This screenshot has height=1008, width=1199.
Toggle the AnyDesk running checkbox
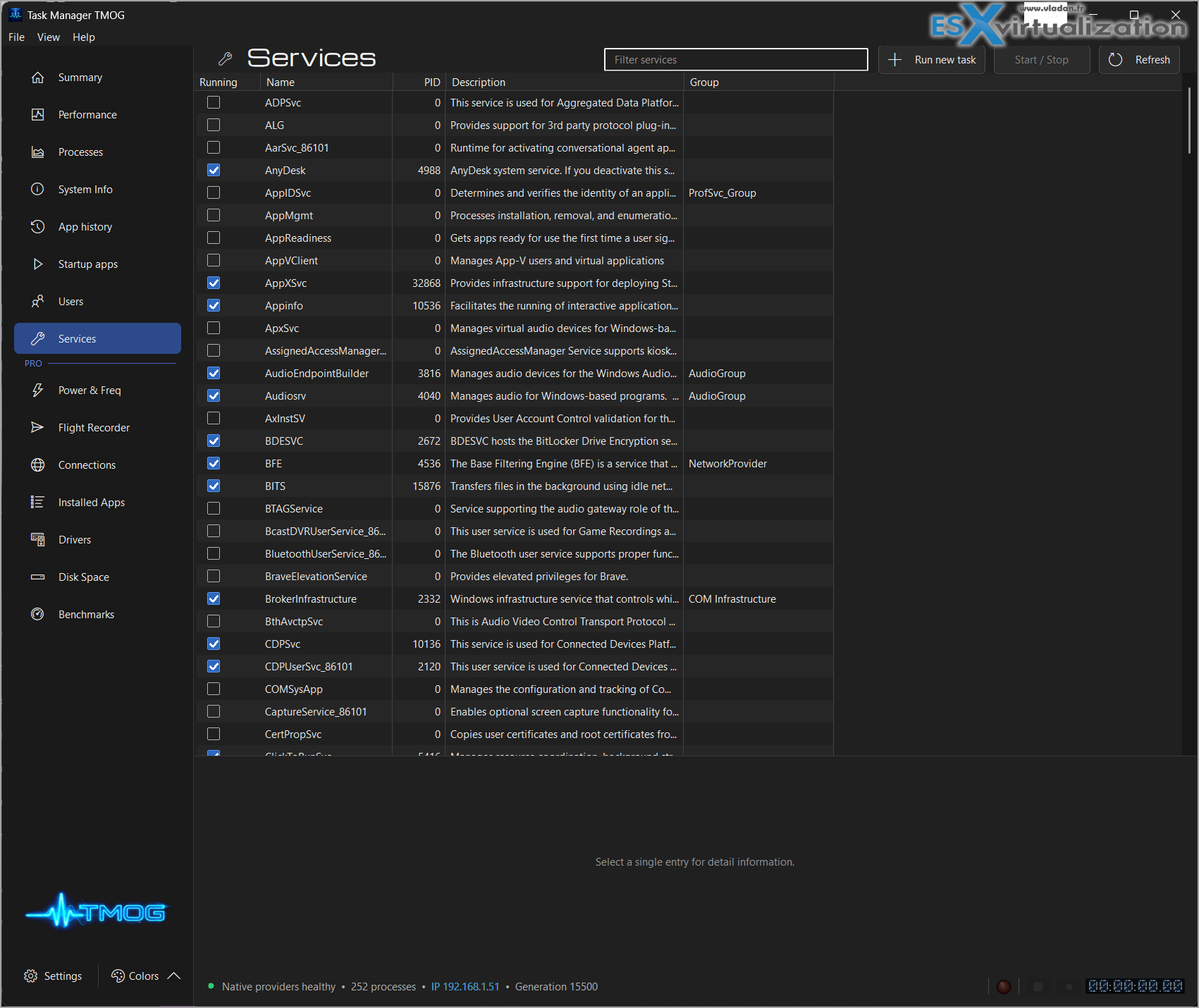214,171
